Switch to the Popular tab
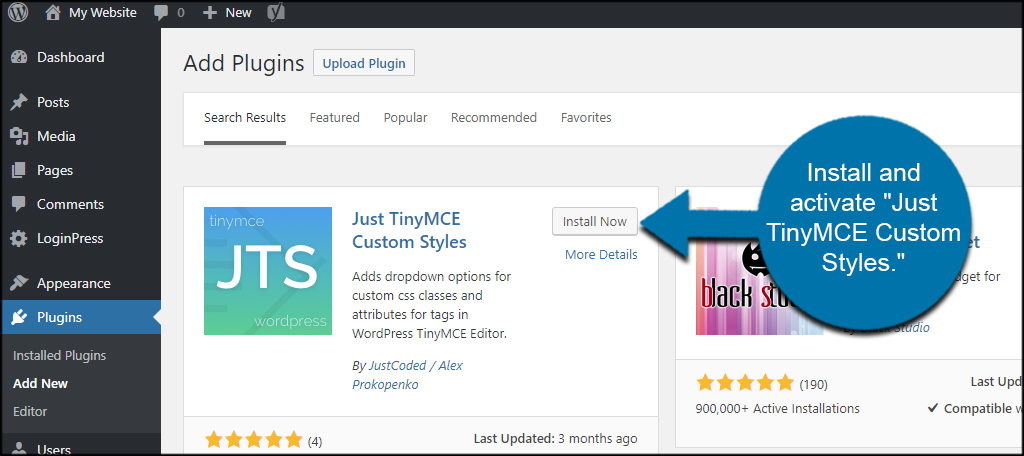This screenshot has height=456, width=1024. [406, 118]
